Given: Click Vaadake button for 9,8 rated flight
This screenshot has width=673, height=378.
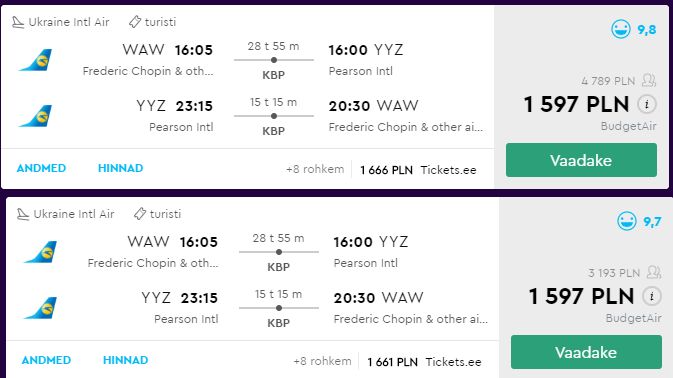Looking at the screenshot, I should 581,160.
